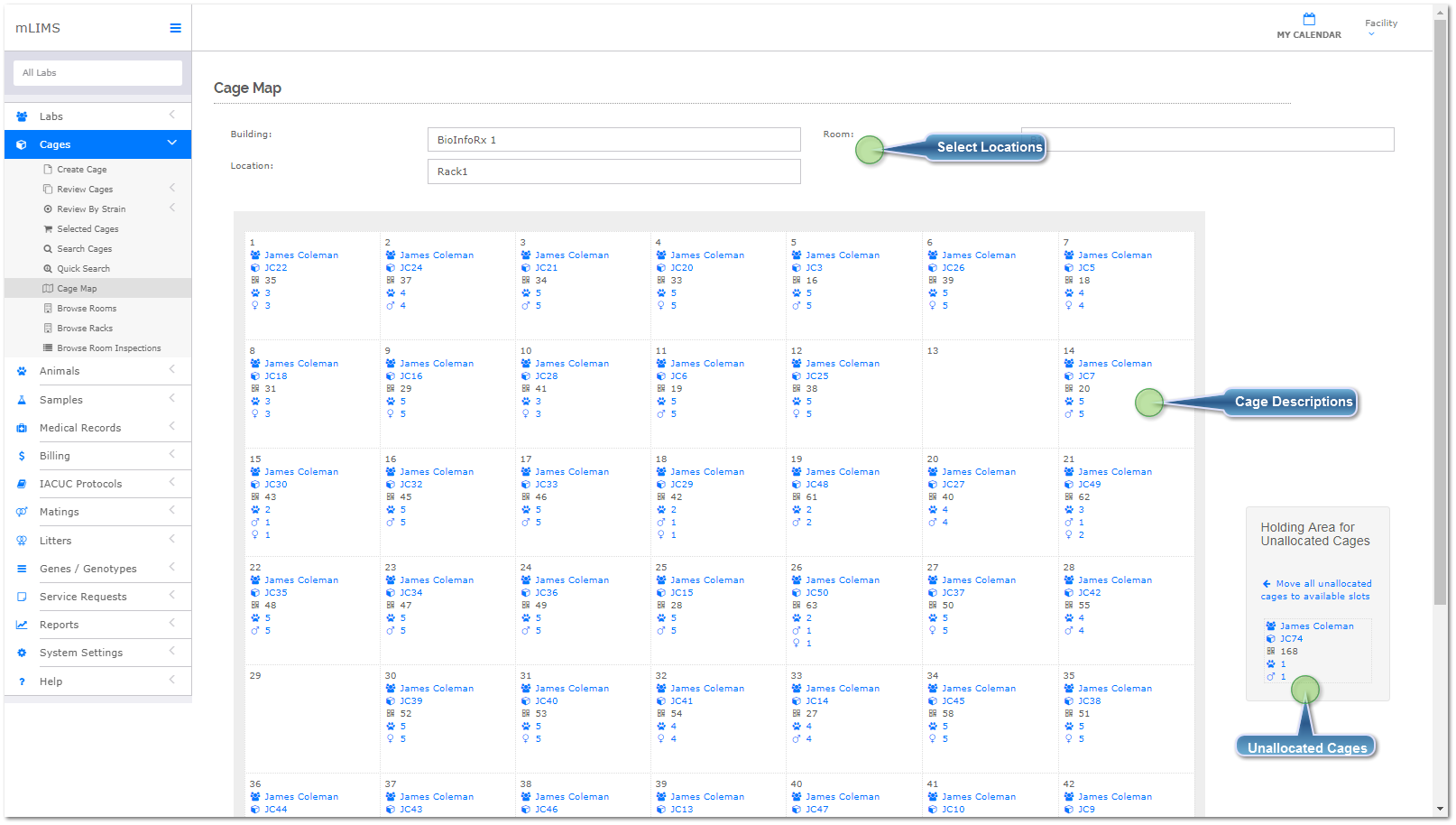The width and height of the screenshot is (1456, 825).
Task: Click the IACUC Protocols book icon
Action: click(22, 484)
